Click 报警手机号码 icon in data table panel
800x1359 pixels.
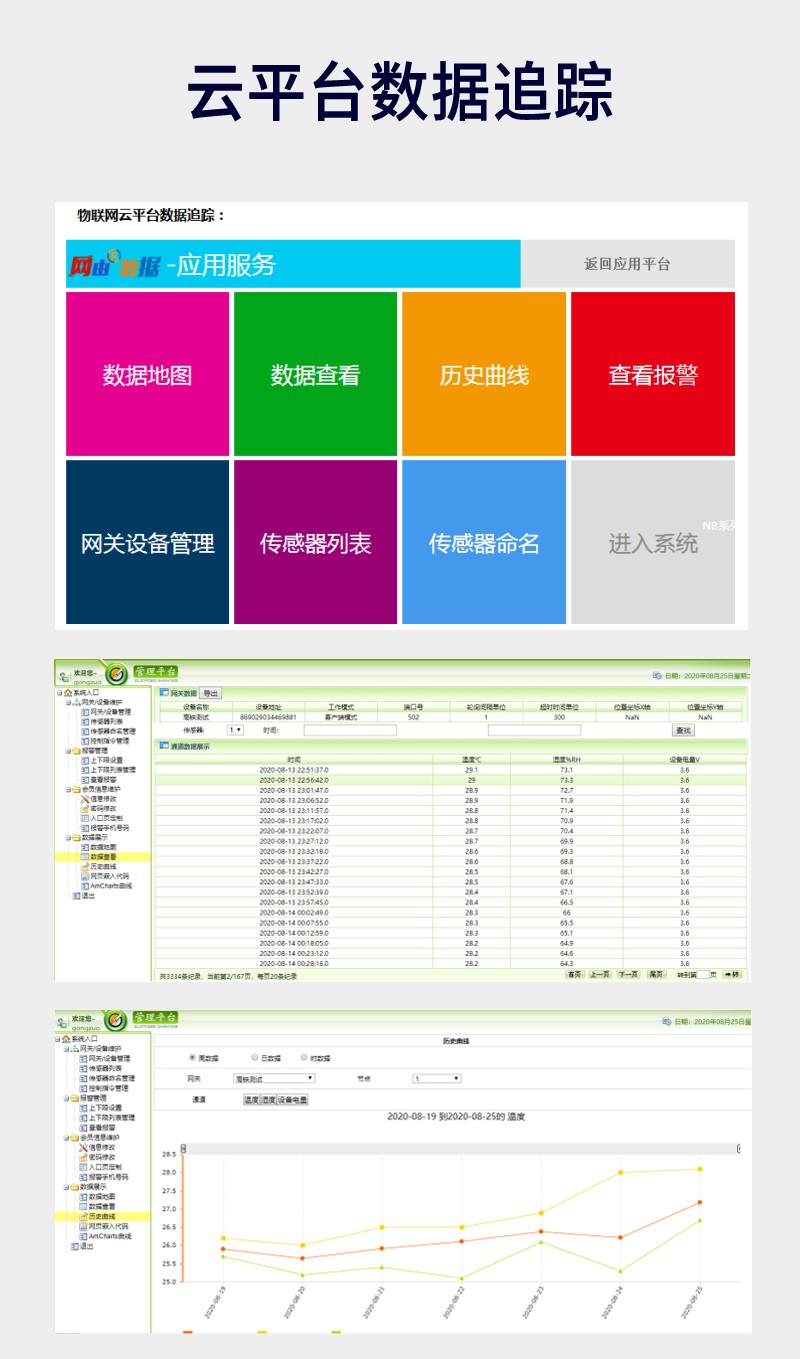tap(84, 828)
